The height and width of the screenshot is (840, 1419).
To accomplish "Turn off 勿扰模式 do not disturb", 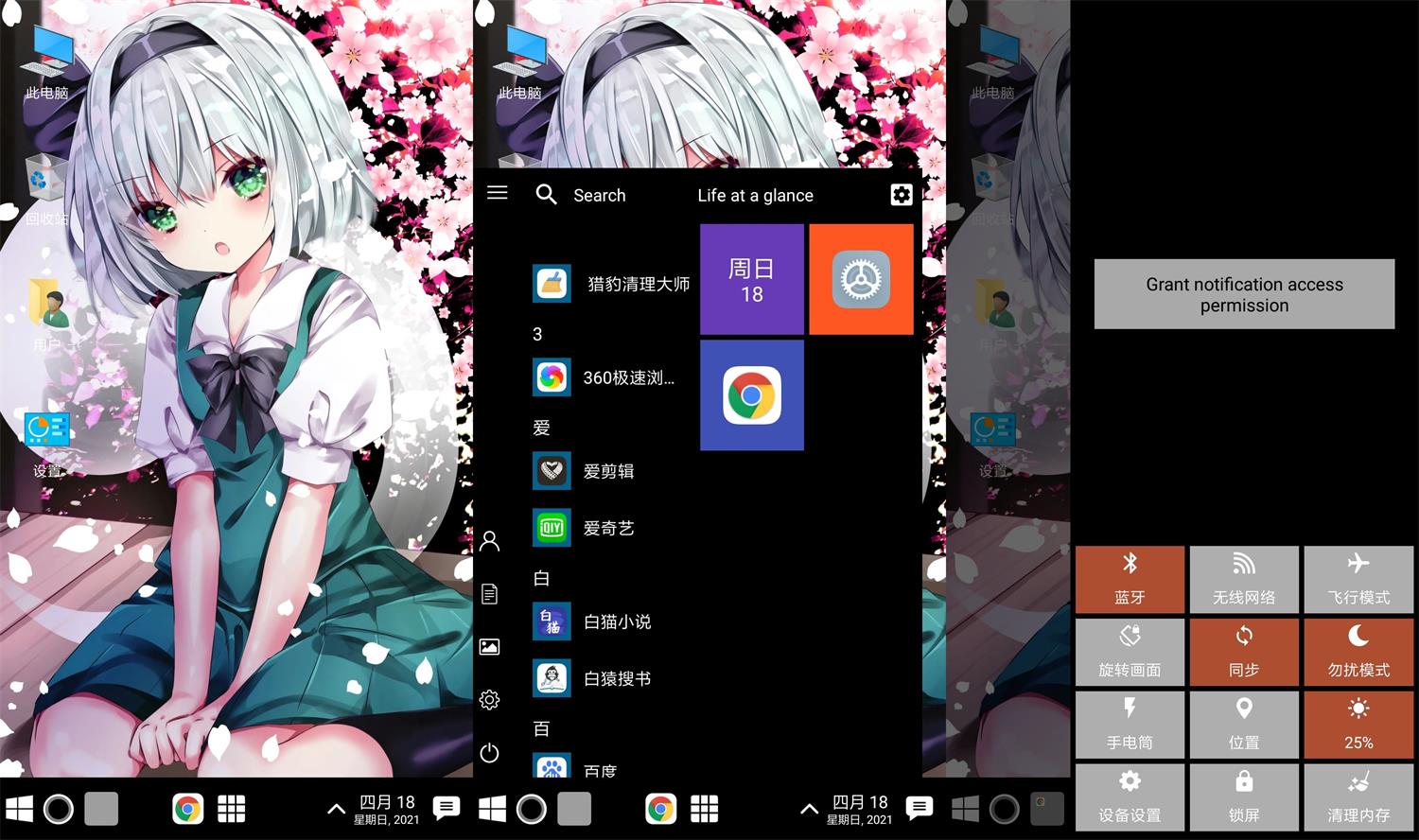I will [1358, 652].
